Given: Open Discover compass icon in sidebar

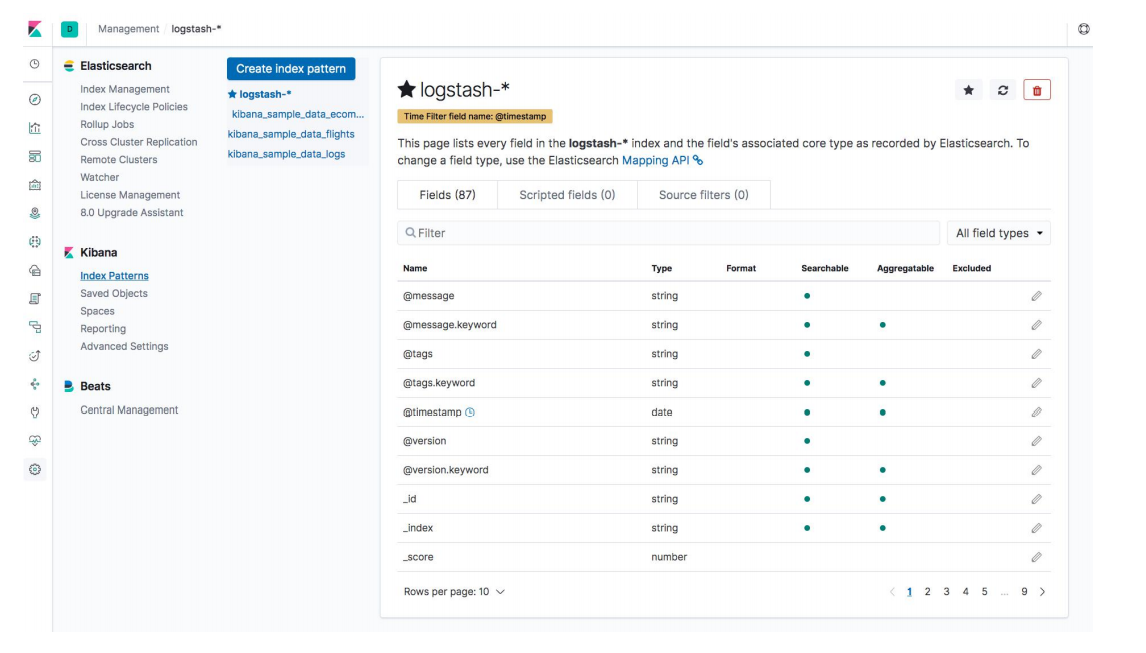Looking at the screenshot, I should click(x=34, y=99).
